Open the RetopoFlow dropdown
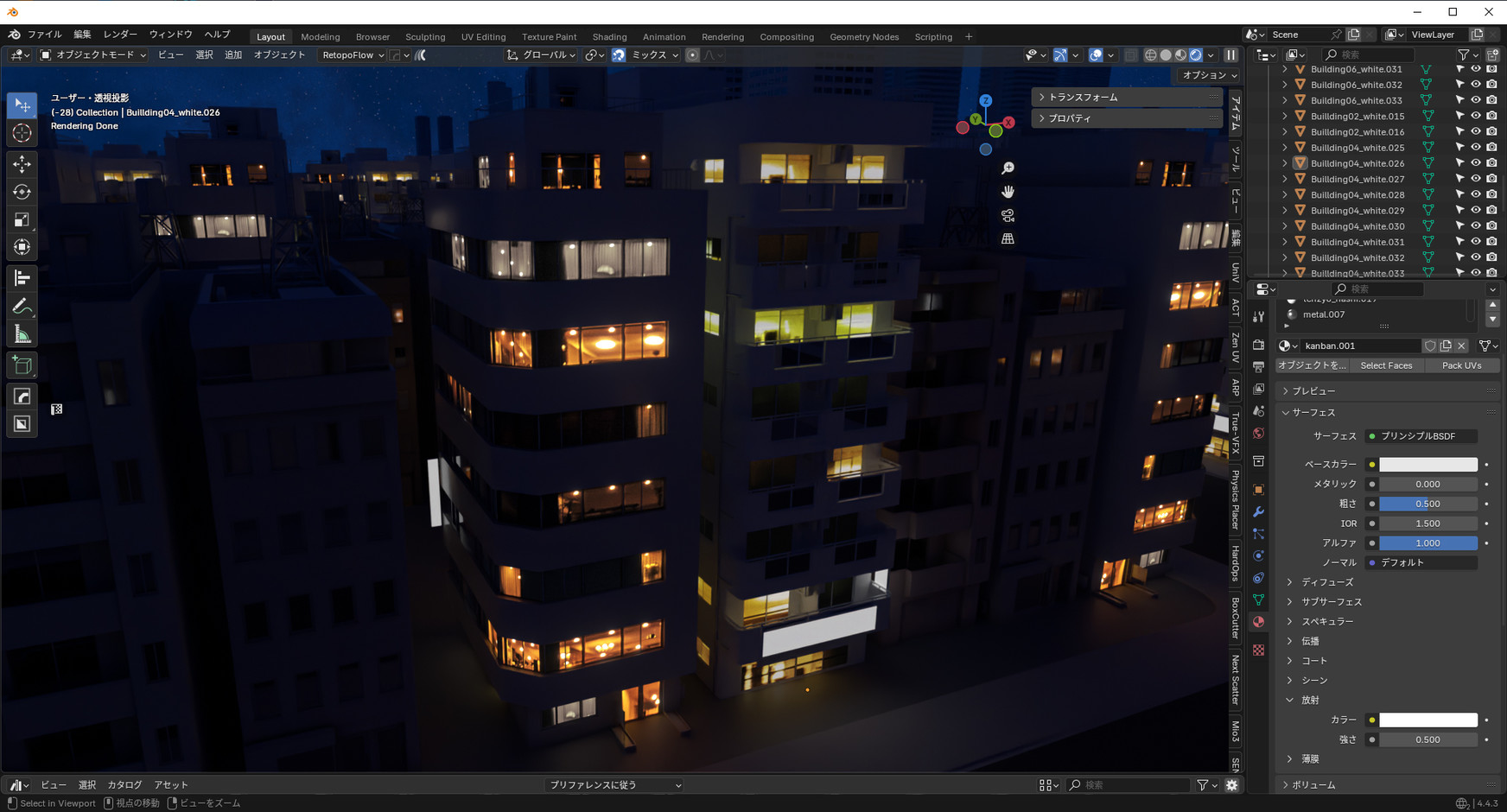The image size is (1507, 812). coord(353,54)
